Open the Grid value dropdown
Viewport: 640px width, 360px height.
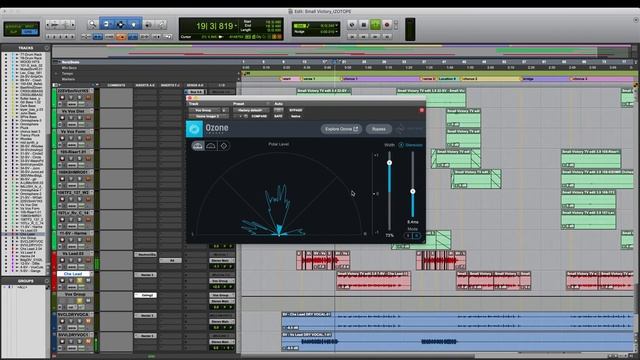[337, 26]
